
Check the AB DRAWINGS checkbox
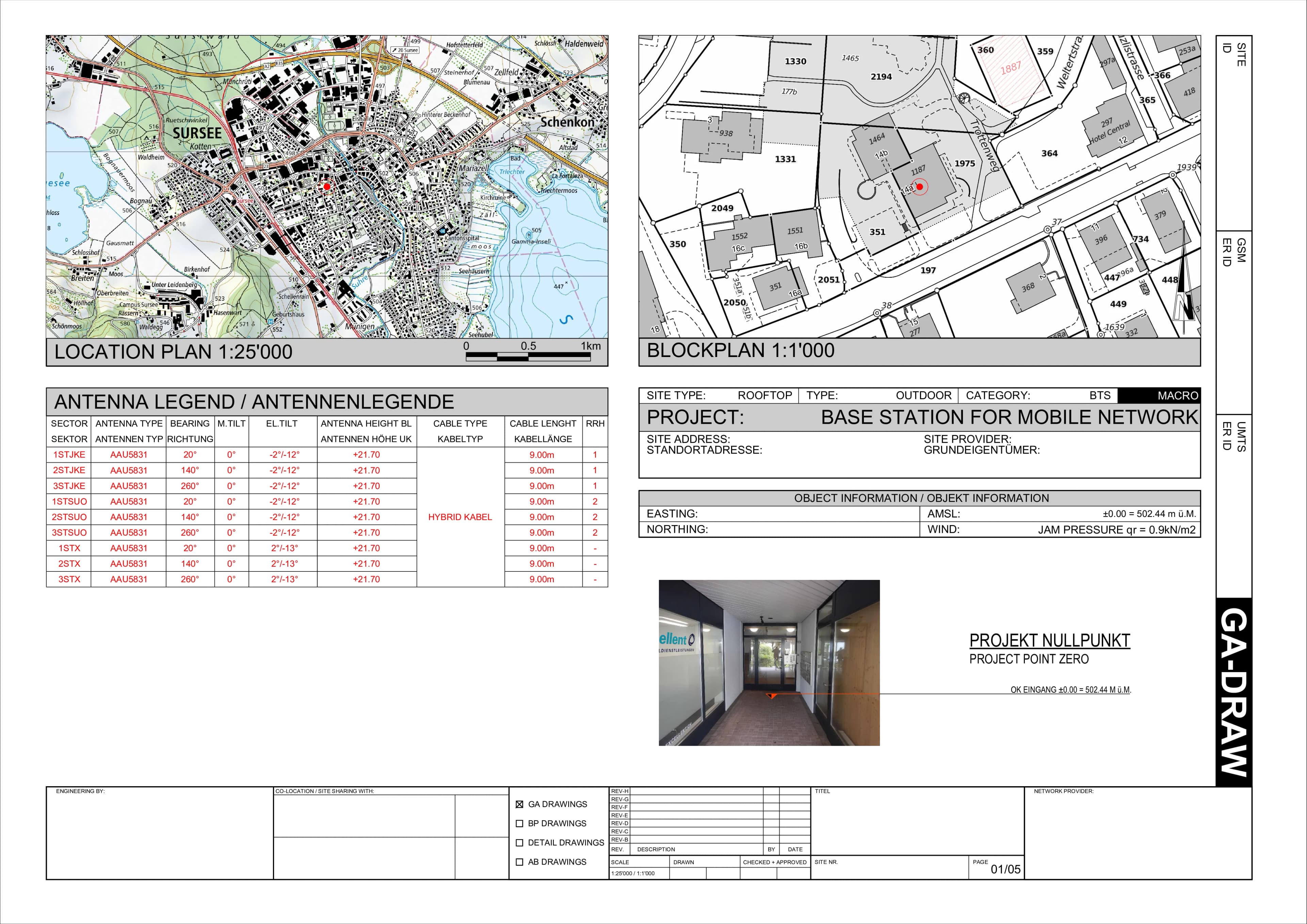(x=519, y=862)
